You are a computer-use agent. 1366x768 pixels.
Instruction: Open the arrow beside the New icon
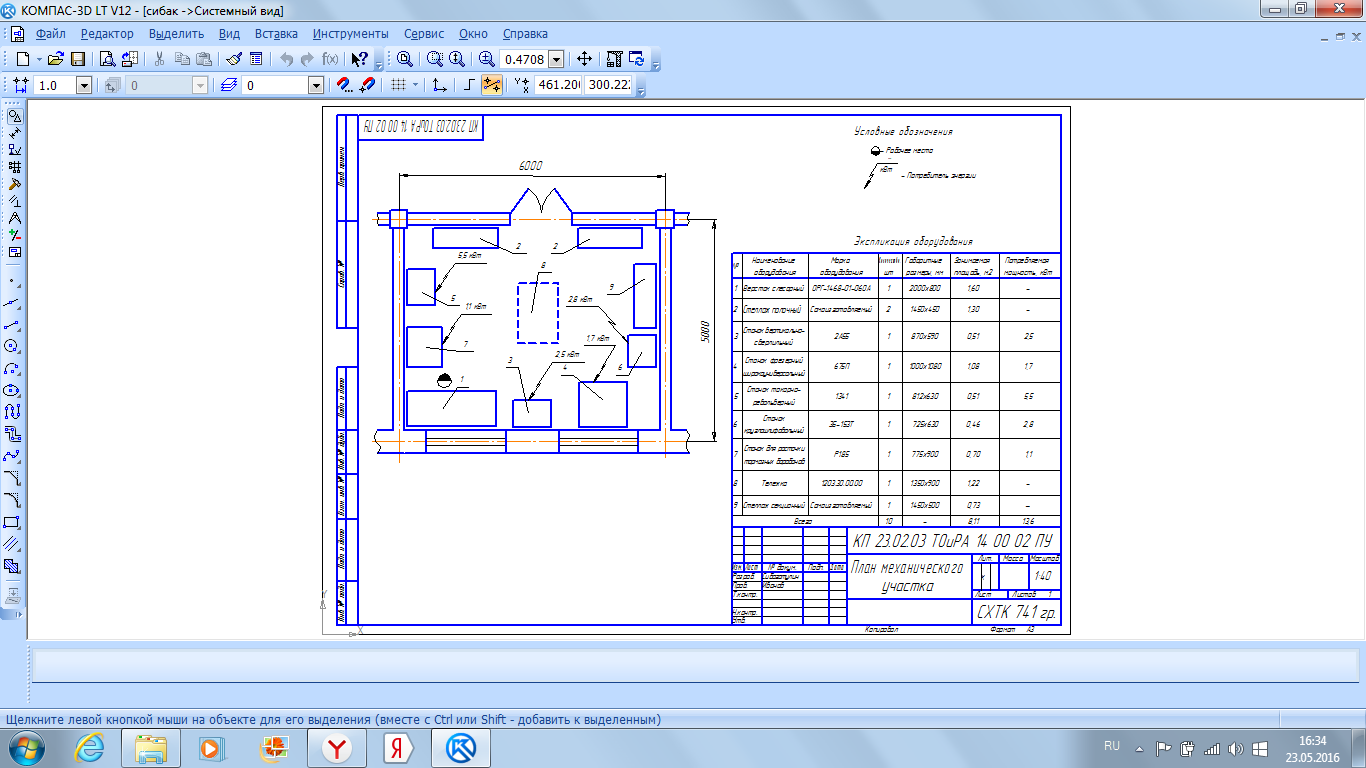pyautogui.click(x=39, y=59)
